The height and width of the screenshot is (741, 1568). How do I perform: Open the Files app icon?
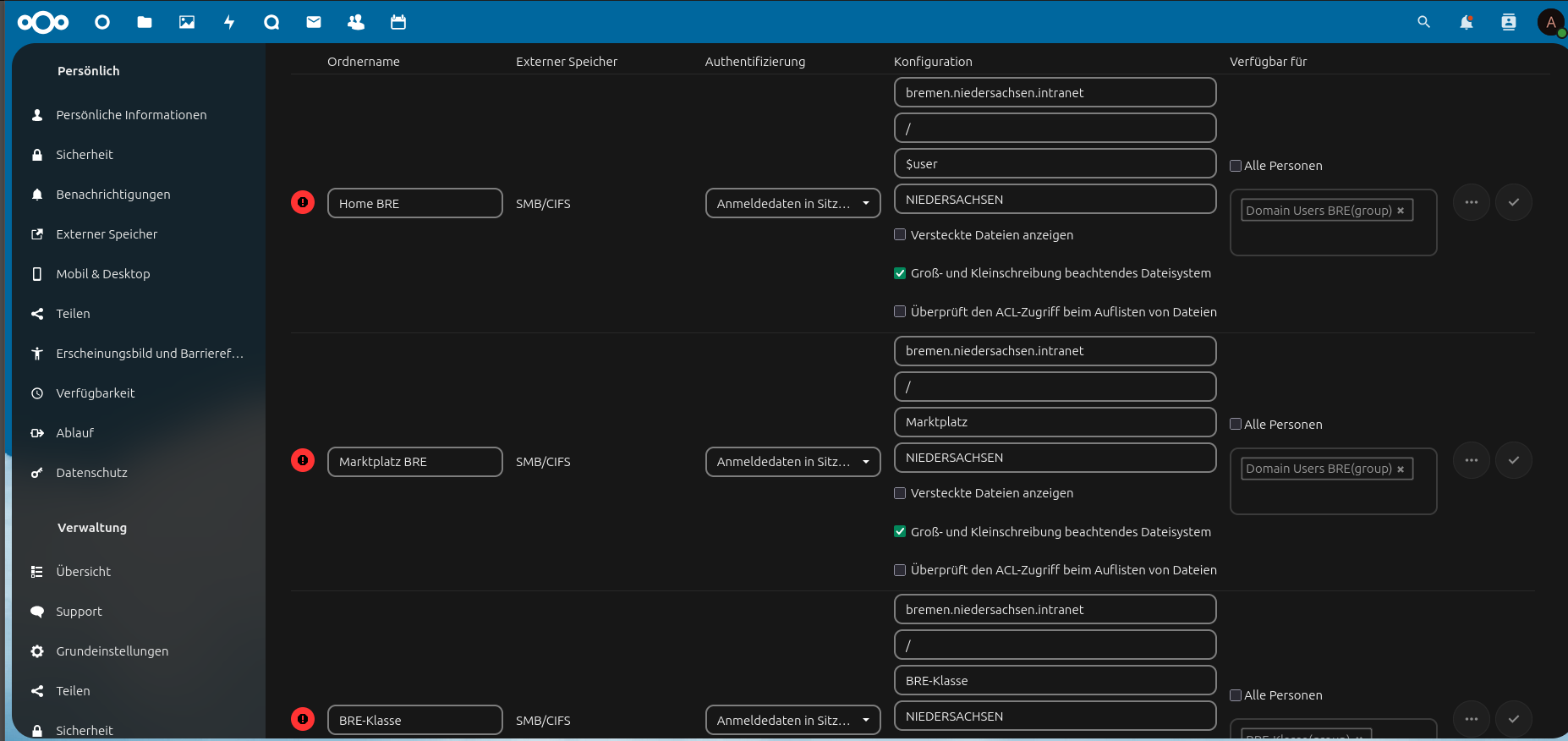(145, 22)
